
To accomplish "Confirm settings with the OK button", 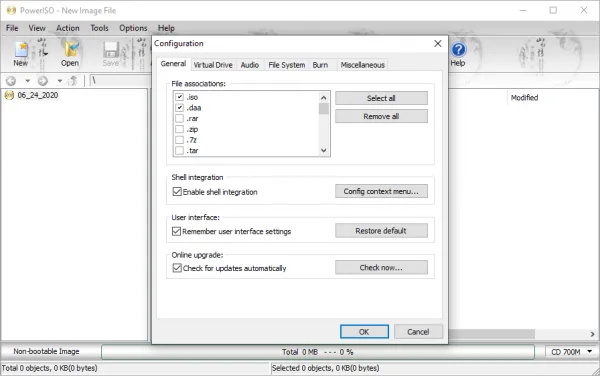I will pos(364,332).
